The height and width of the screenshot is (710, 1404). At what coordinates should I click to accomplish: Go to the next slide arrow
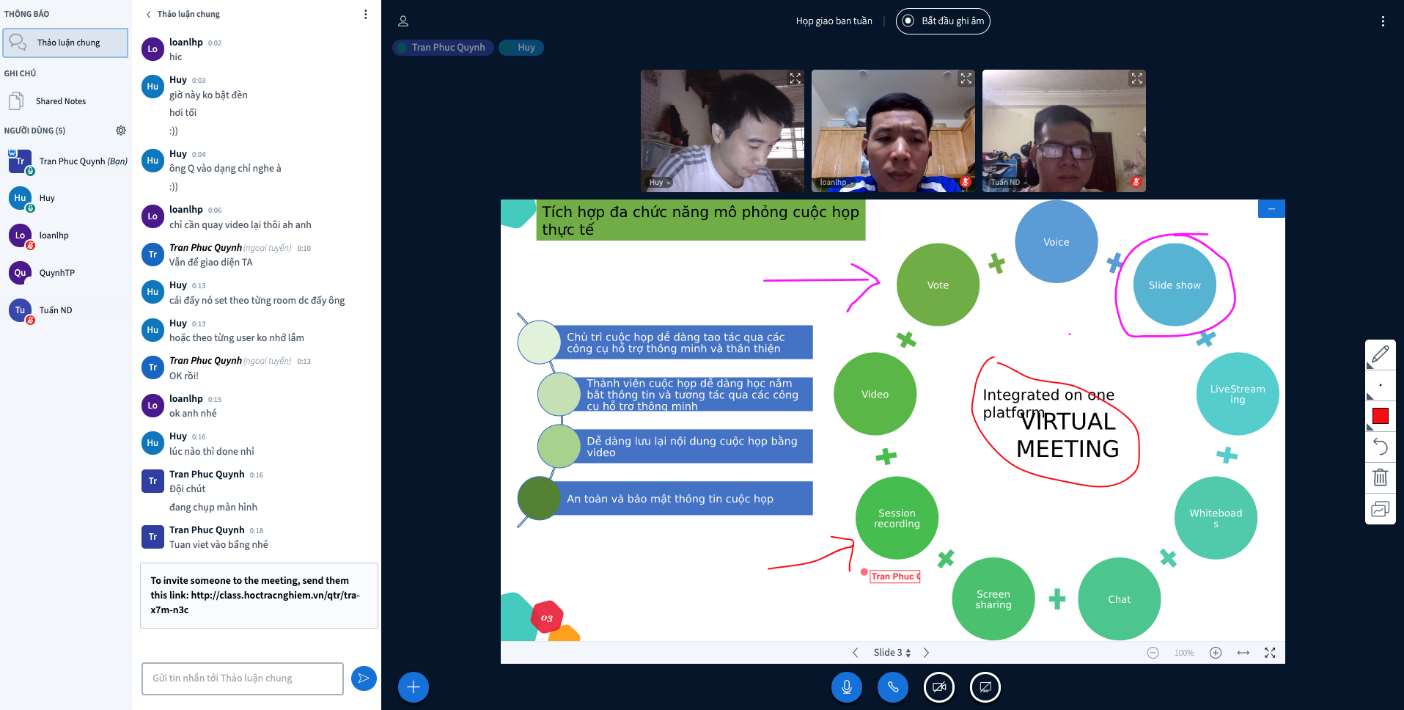[926, 653]
